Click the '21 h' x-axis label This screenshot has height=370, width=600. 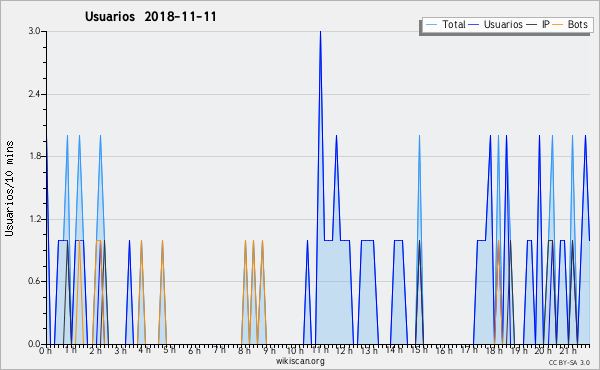568,350
